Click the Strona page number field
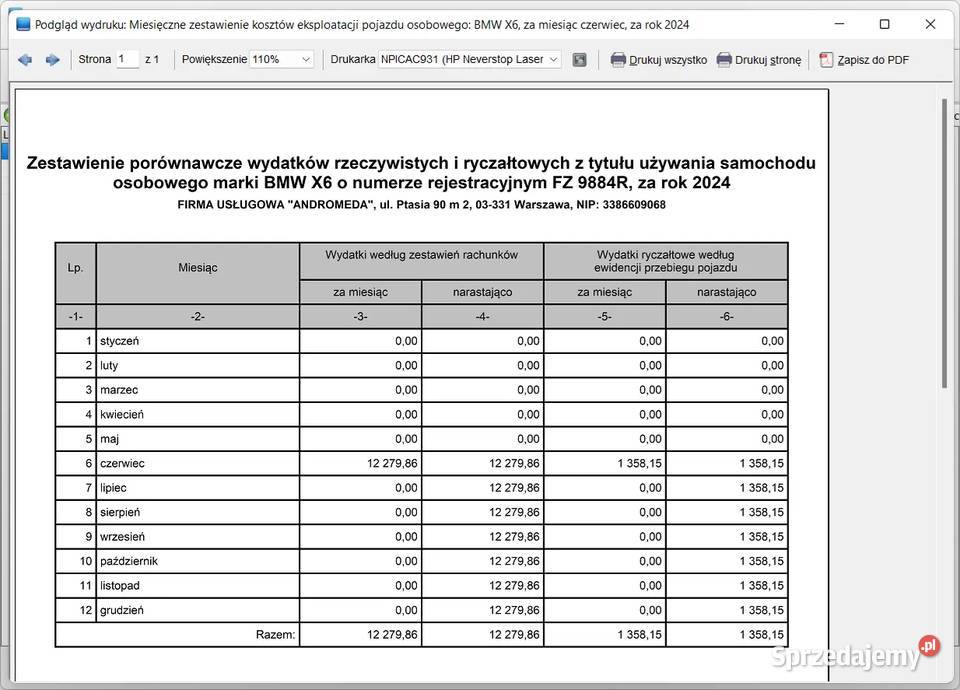 point(127,59)
